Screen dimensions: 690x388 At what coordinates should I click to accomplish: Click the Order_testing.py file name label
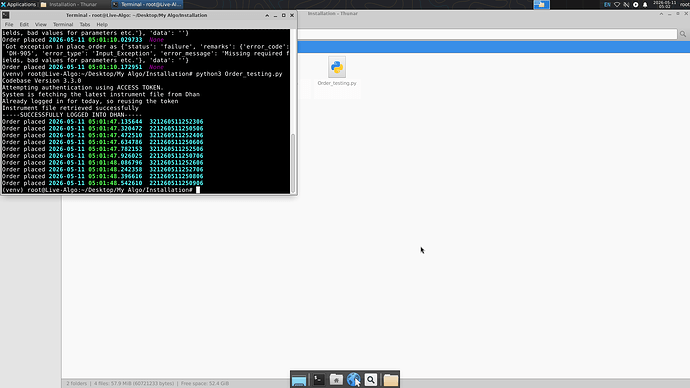click(x=337, y=83)
